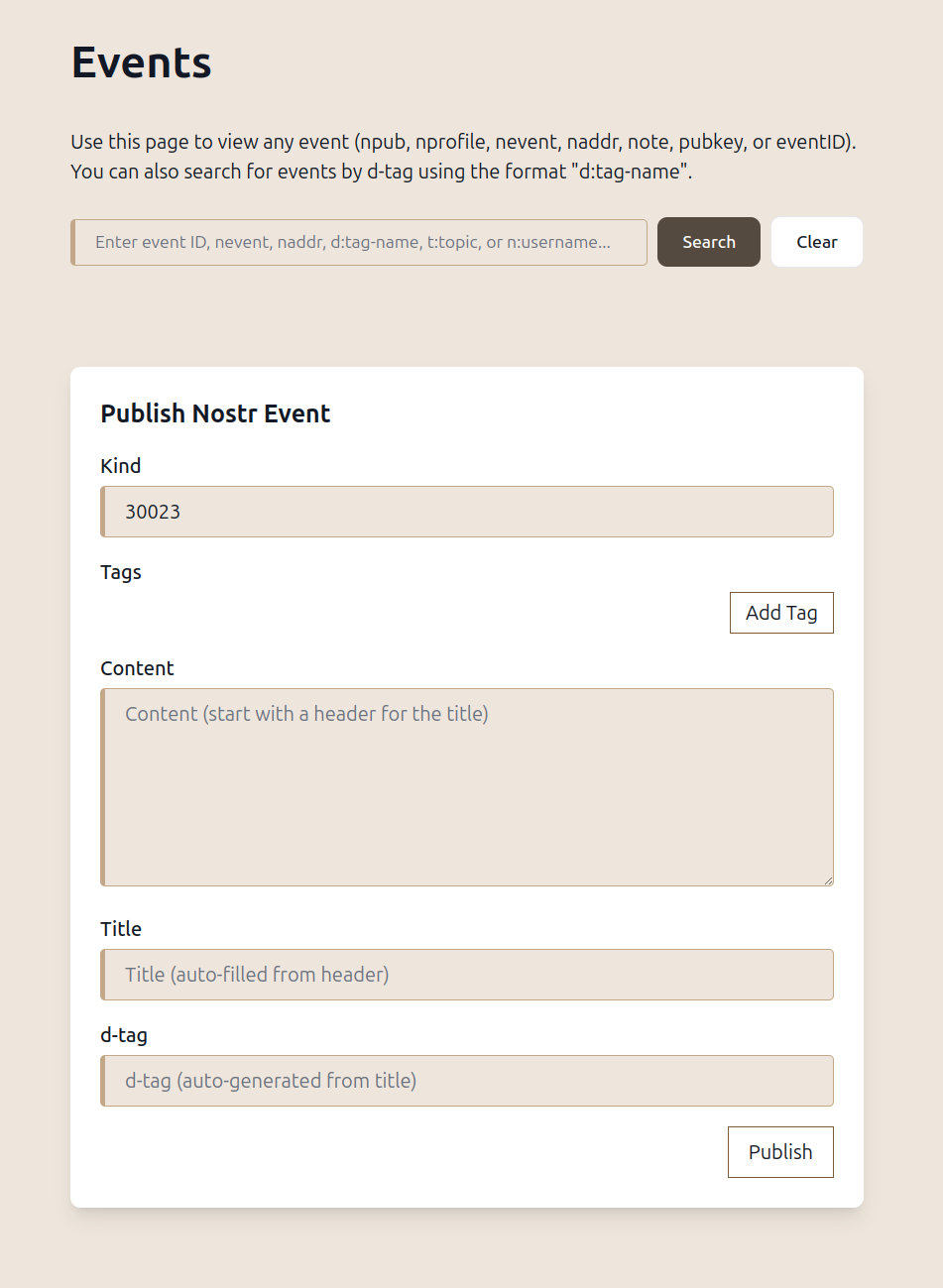Click the Content field label
Image resolution: width=943 pixels, height=1288 pixels.
pyautogui.click(x=137, y=668)
